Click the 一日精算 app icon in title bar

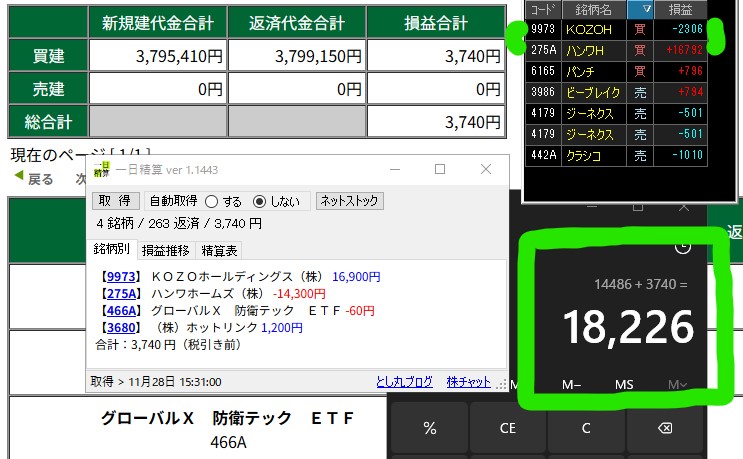(100, 170)
